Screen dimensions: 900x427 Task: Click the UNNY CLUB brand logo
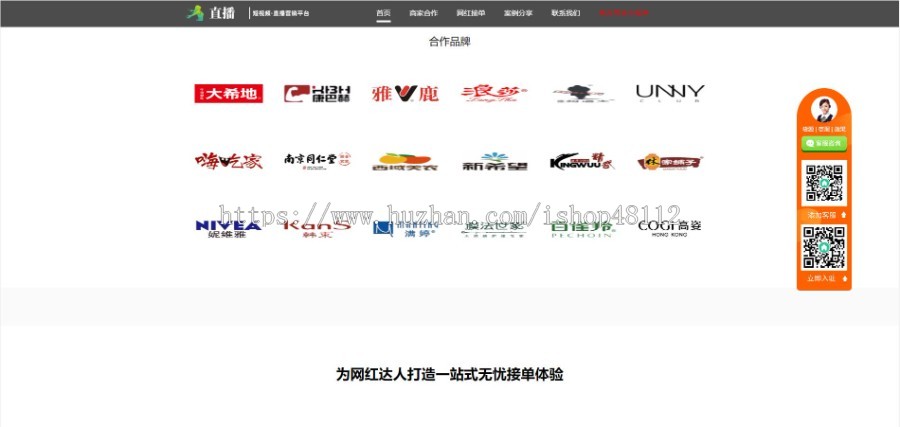click(670, 93)
